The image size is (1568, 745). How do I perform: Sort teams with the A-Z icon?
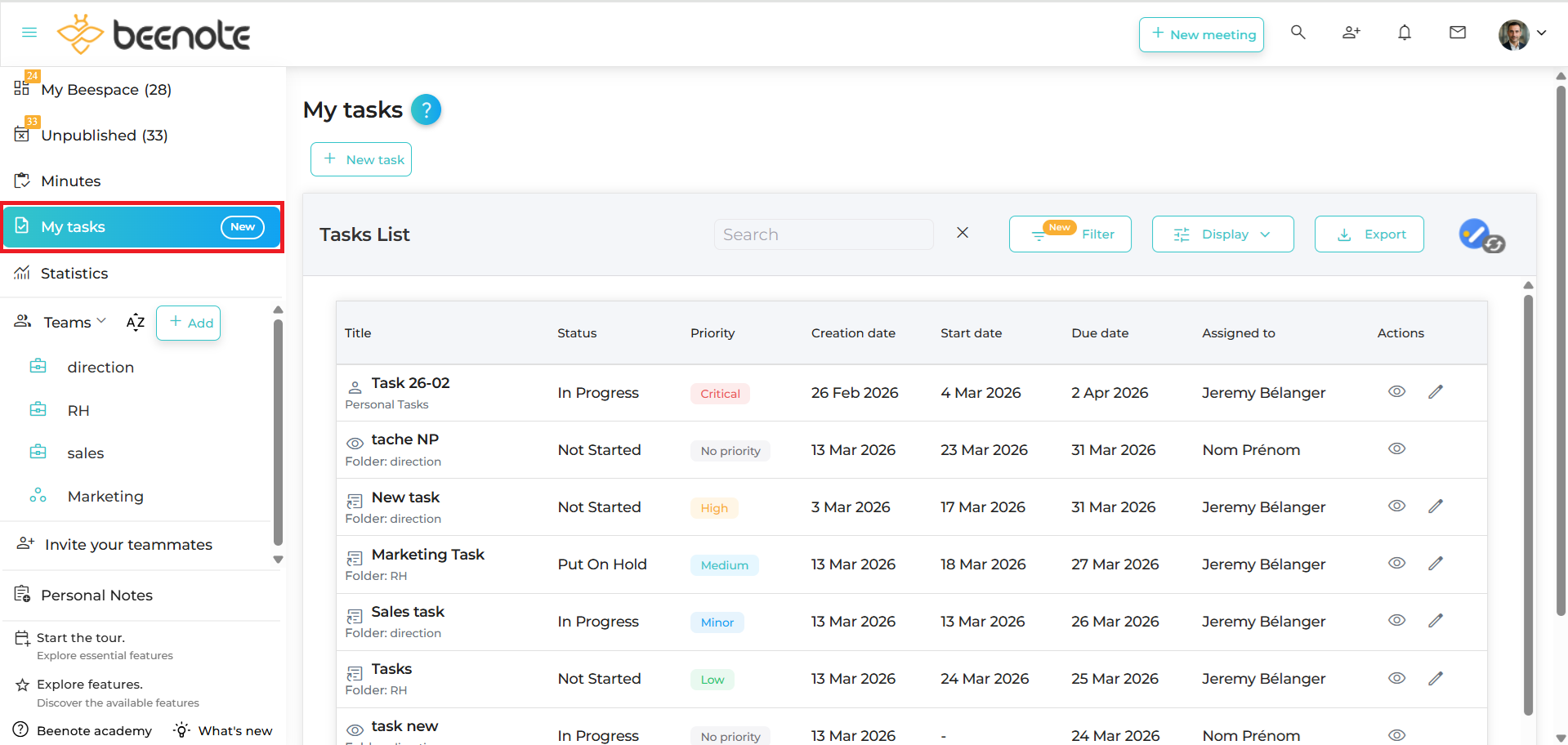click(x=136, y=322)
